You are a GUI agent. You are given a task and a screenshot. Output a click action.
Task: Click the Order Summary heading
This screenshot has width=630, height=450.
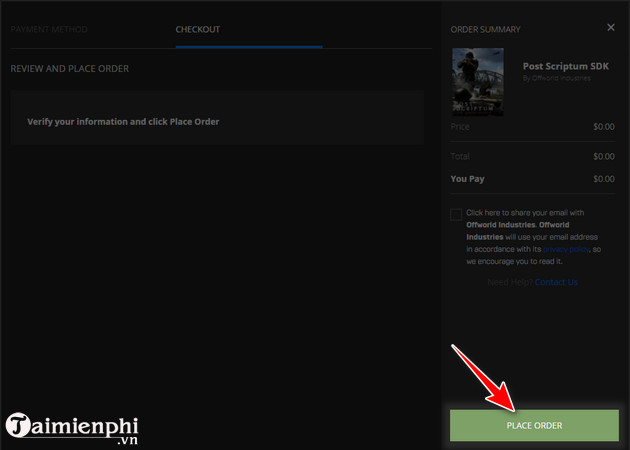point(485,29)
